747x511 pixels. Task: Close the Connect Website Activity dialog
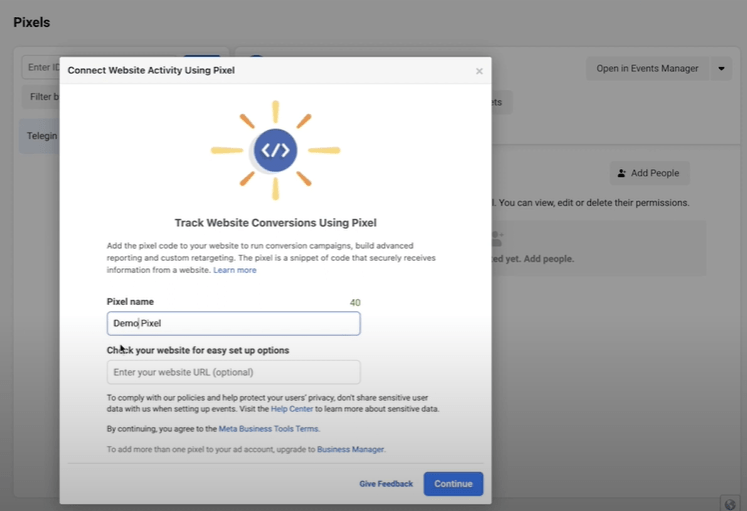(479, 71)
